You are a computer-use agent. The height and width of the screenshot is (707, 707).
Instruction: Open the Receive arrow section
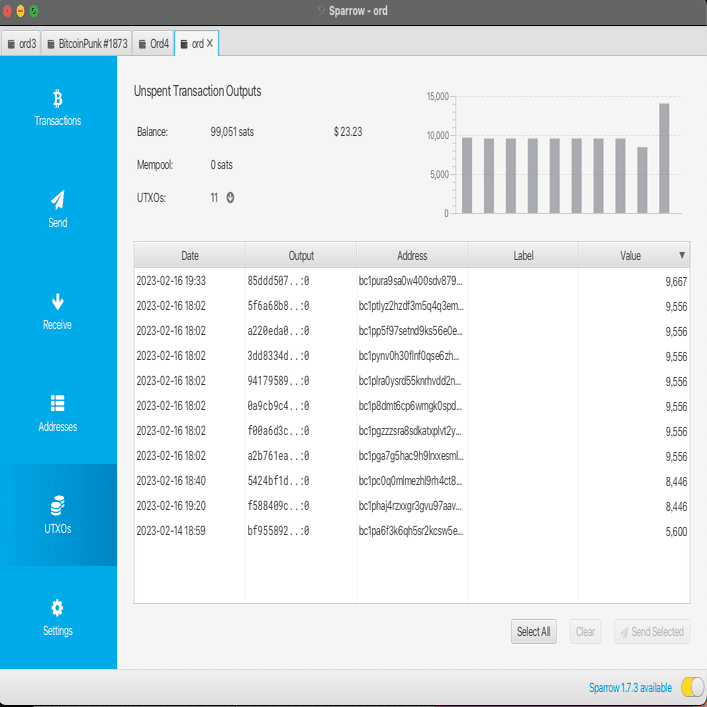click(58, 311)
